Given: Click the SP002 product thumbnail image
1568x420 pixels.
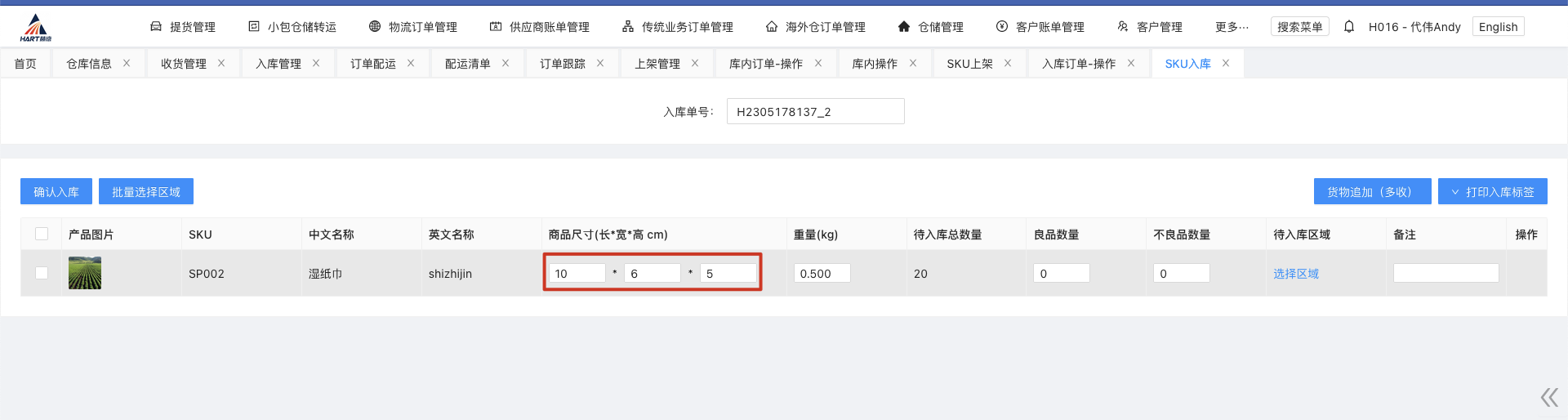Looking at the screenshot, I should point(85,273).
